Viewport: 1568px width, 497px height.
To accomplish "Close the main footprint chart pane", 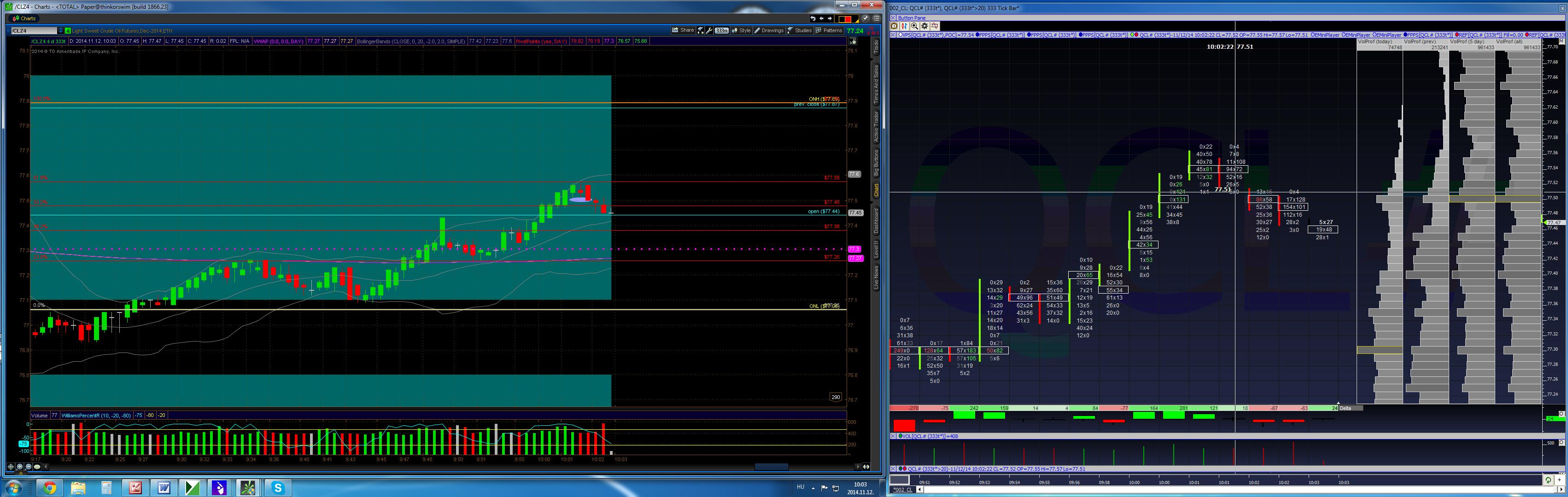I will (x=894, y=35).
